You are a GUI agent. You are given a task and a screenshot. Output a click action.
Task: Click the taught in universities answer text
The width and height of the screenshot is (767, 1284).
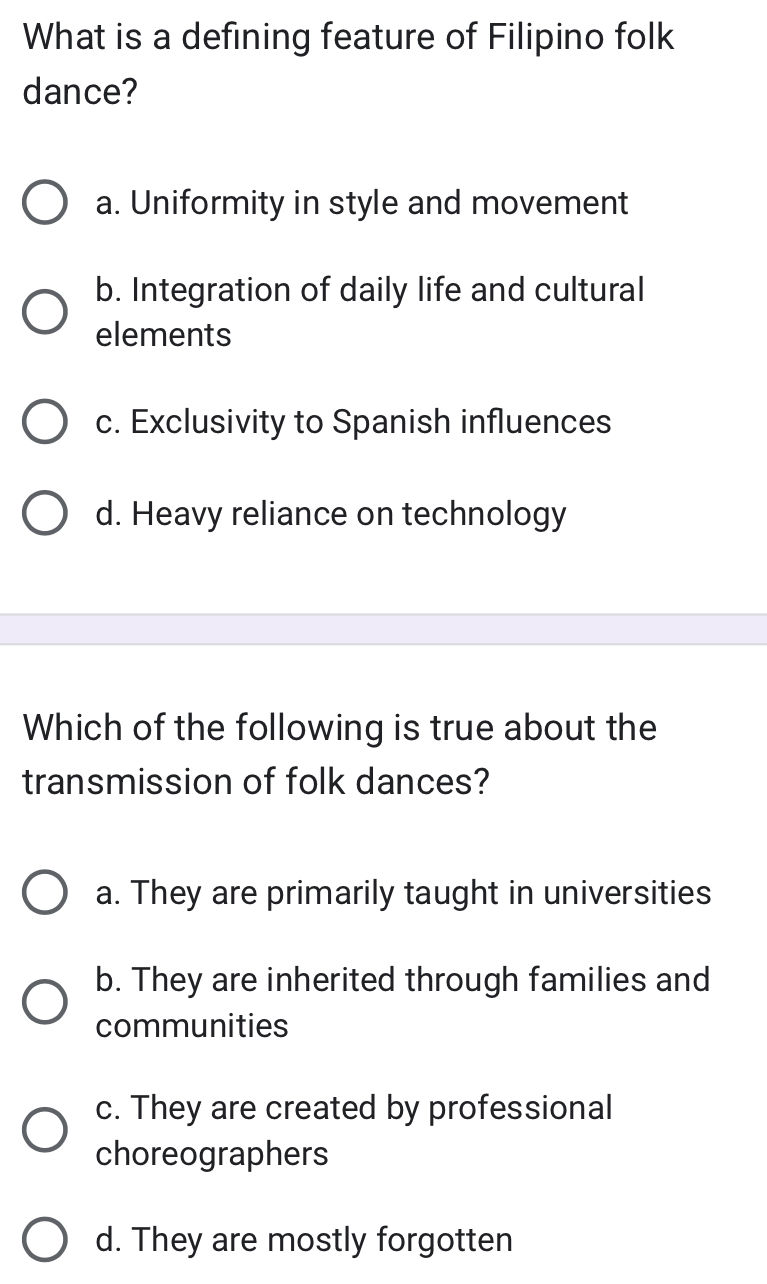click(402, 892)
